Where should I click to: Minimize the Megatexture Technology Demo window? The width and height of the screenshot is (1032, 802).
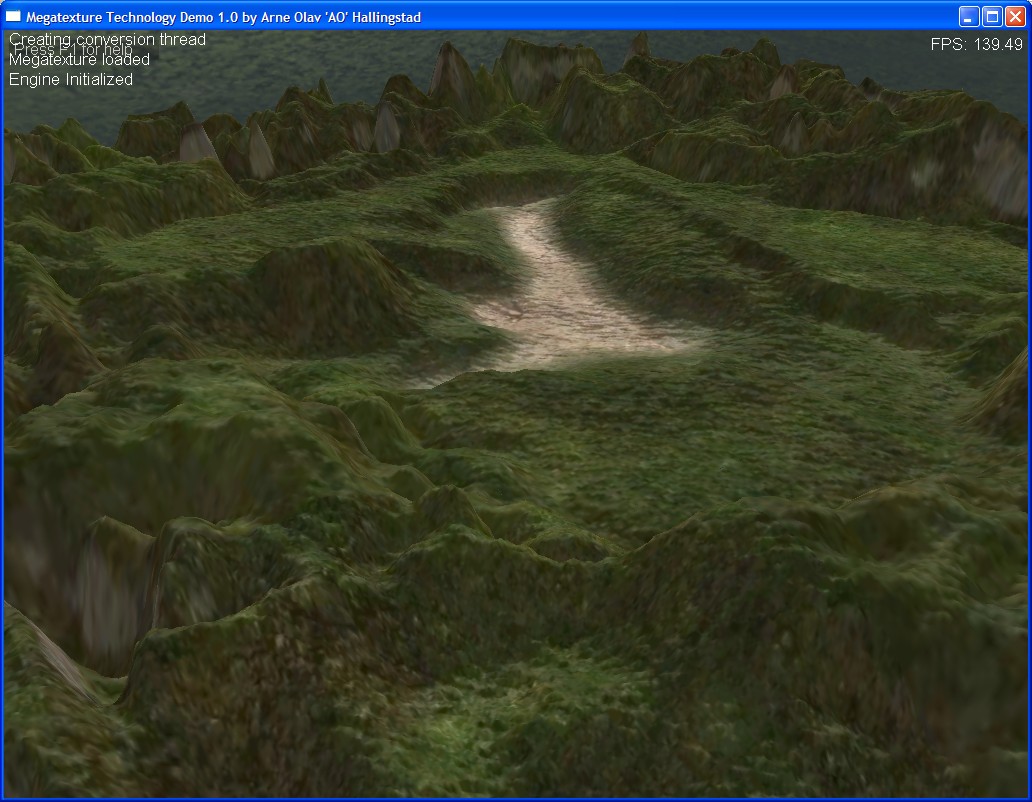(969, 16)
